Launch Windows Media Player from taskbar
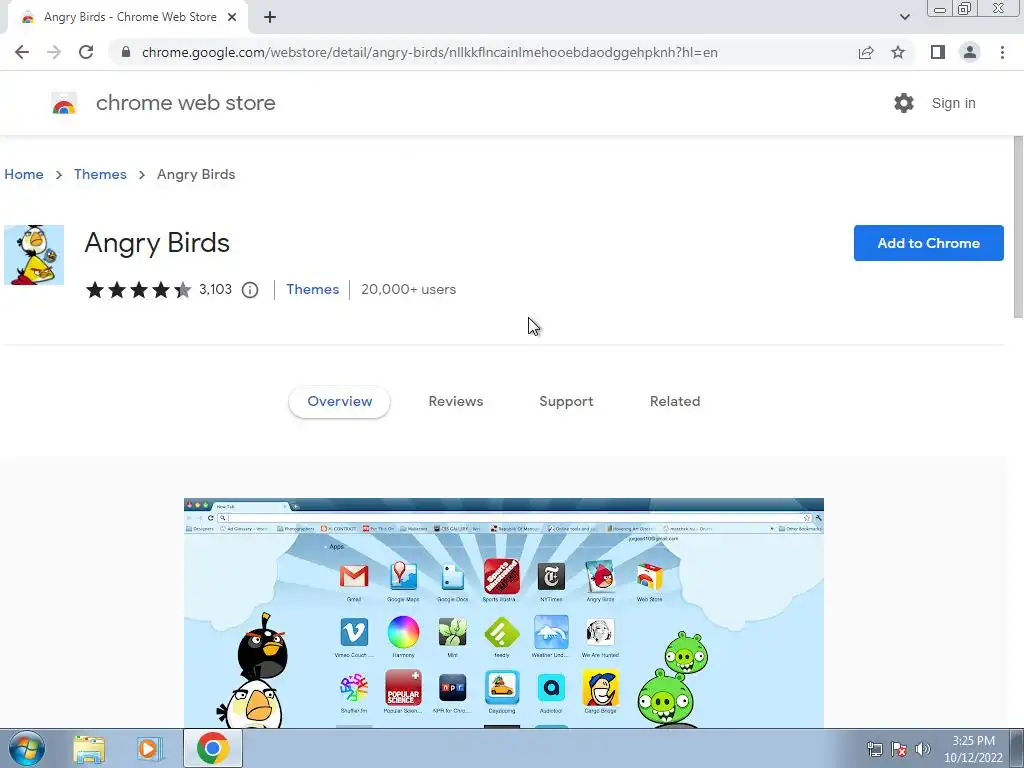This screenshot has width=1024, height=768. tap(150, 748)
